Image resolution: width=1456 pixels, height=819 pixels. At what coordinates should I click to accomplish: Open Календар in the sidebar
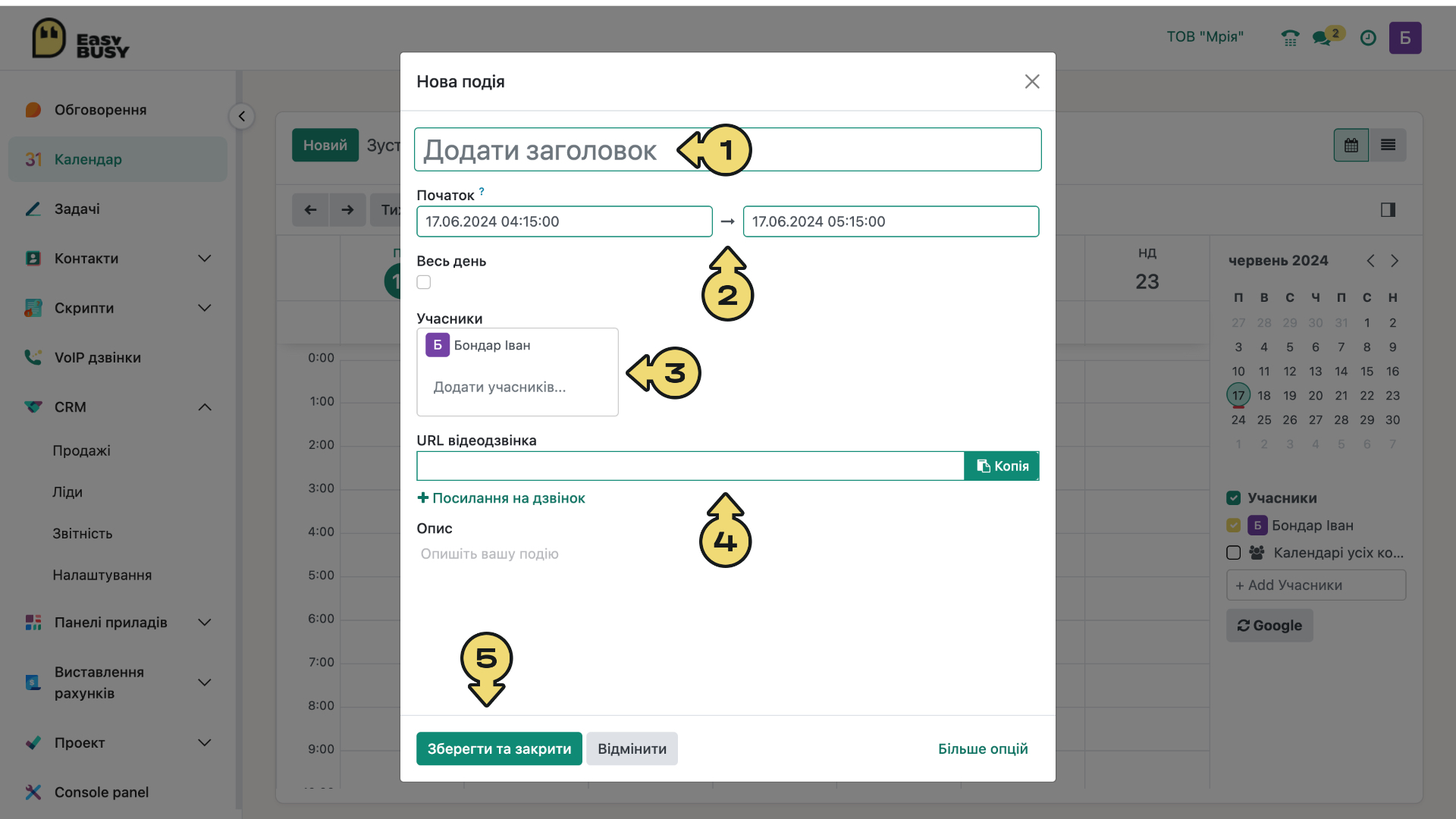coord(118,159)
